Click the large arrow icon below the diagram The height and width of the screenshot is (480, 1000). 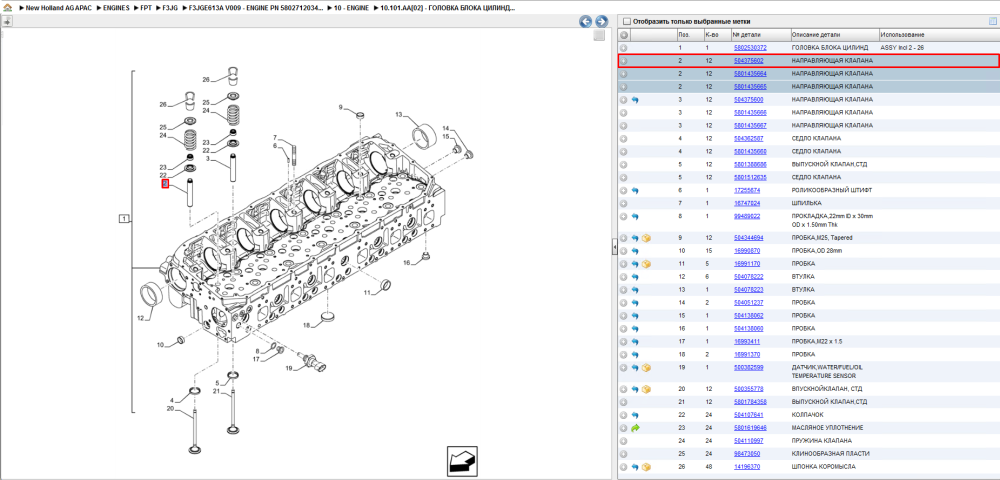[464, 460]
